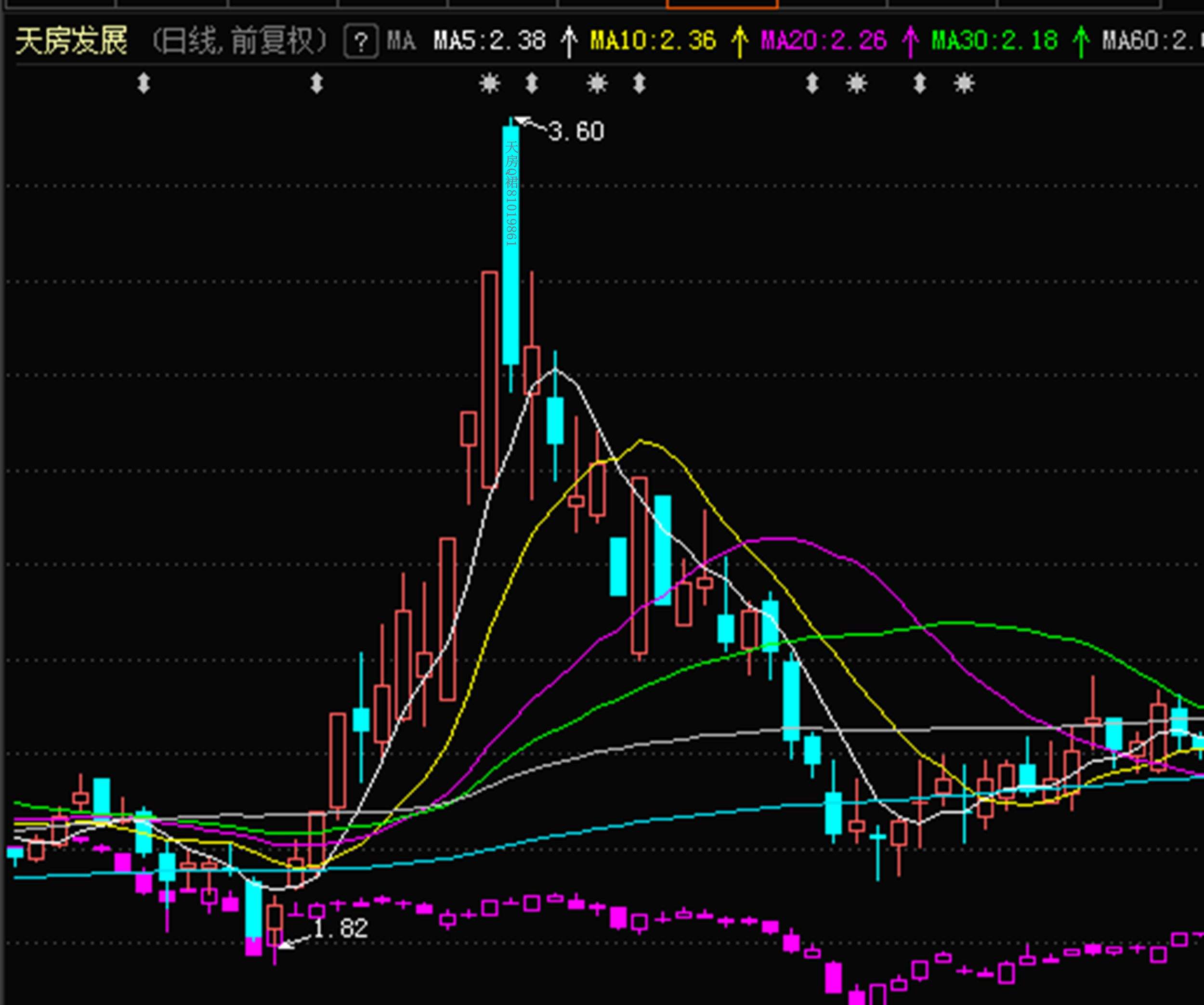Select the MA20:2.26 indicator value
Image resolution: width=1204 pixels, height=1005 pixels.
[824, 41]
